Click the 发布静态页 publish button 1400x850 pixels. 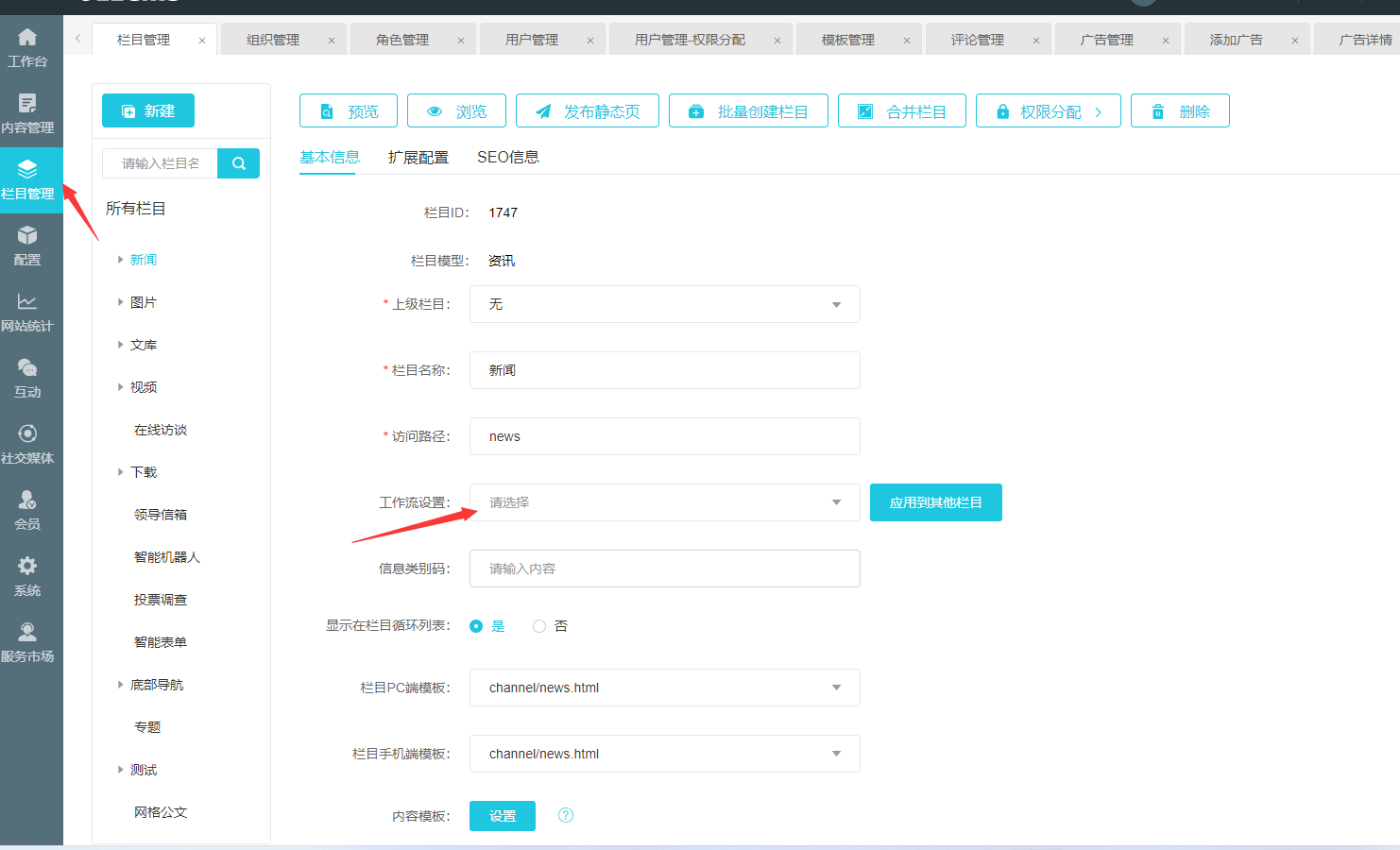(x=588, y=110)
